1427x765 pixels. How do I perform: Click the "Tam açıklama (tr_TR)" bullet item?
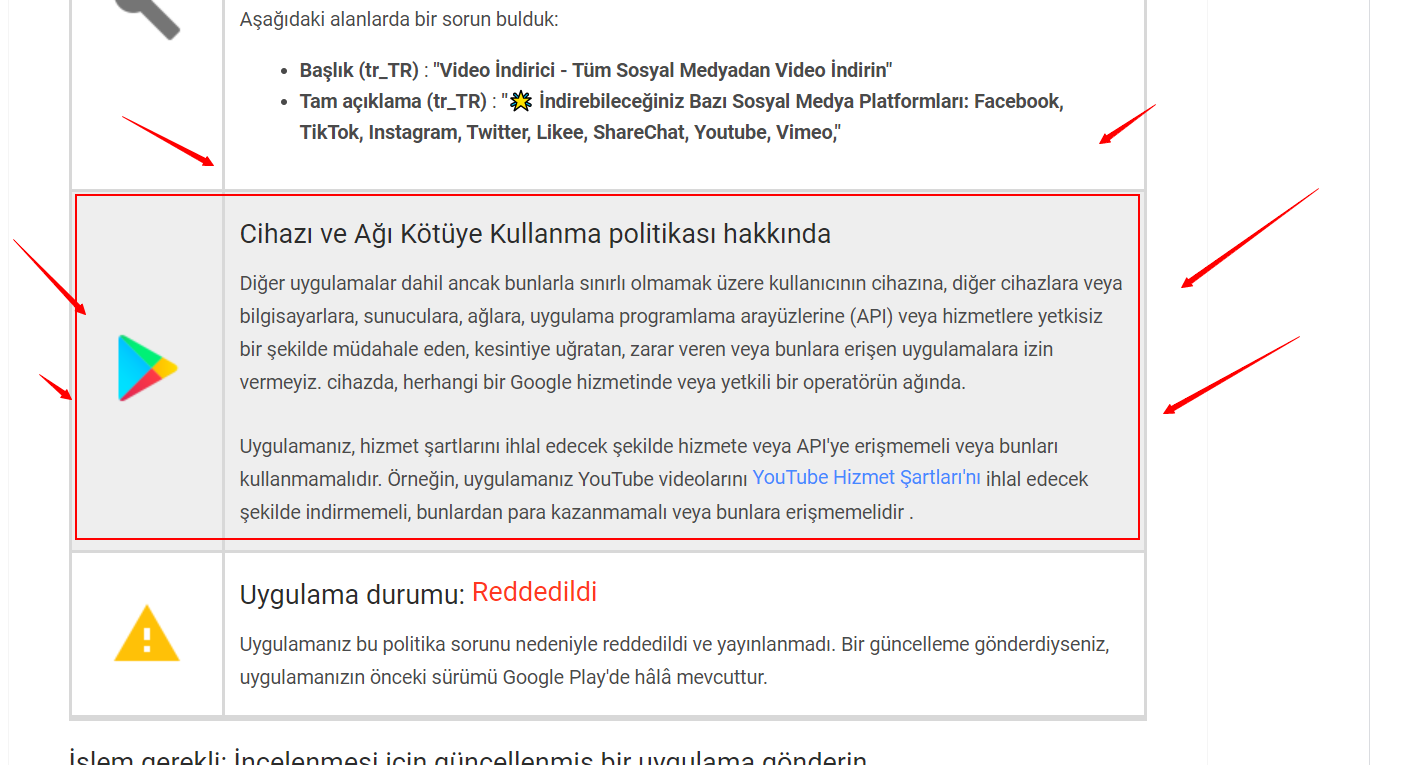coord(681,117)
